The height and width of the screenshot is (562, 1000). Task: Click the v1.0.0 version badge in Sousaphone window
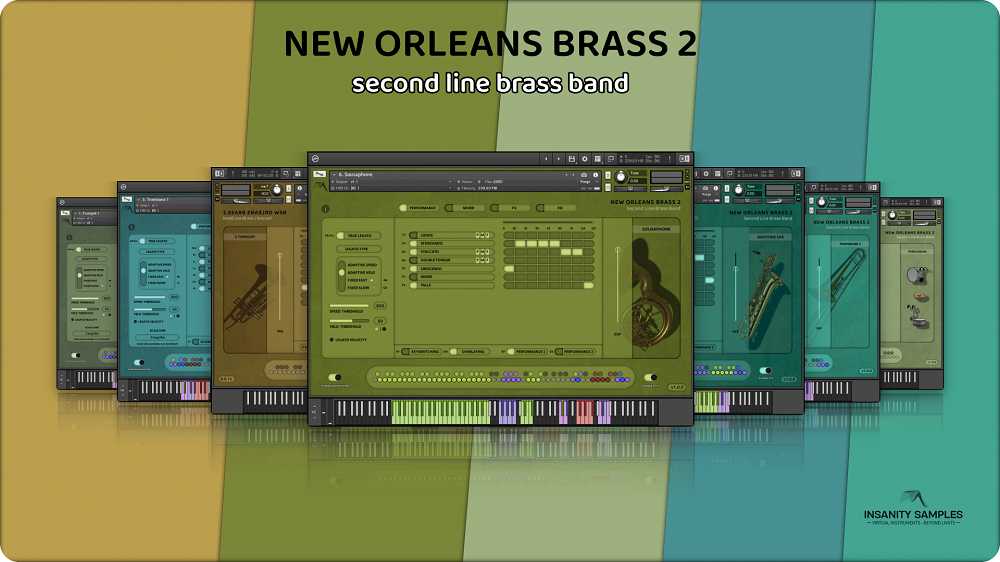point(677,387)
